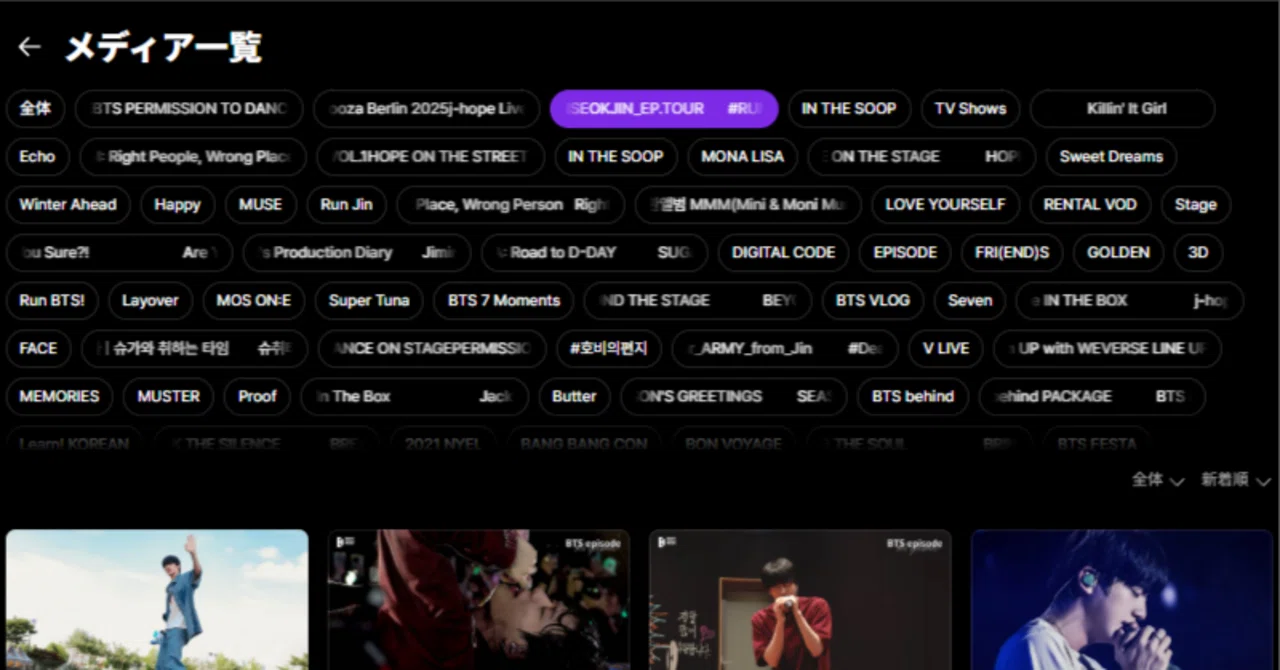Screen dimensions: 1280x670
Task: Choose the IN THE BOX j-hope chip
Action: coord(1130,300)
